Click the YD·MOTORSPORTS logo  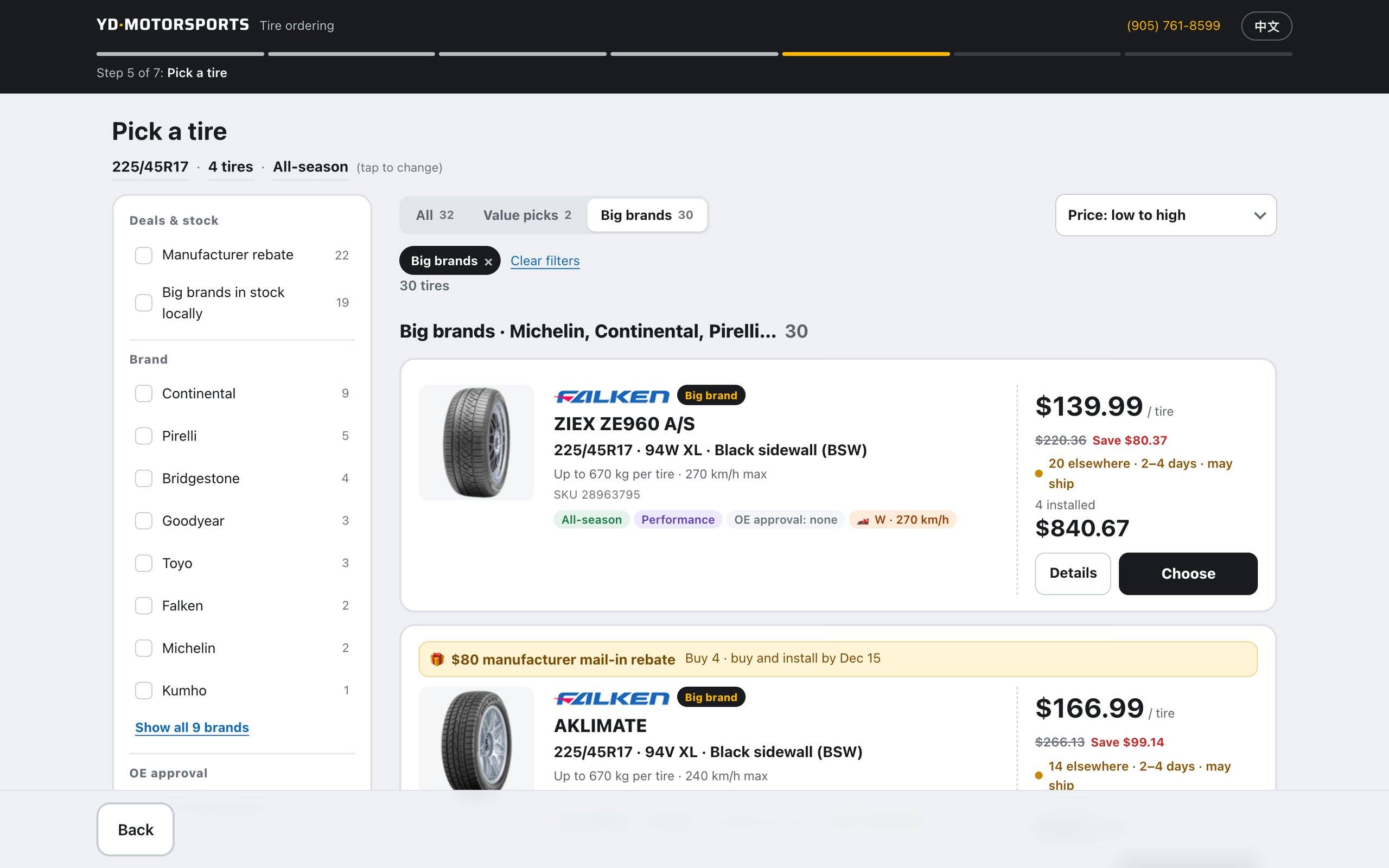pos(173,25)
